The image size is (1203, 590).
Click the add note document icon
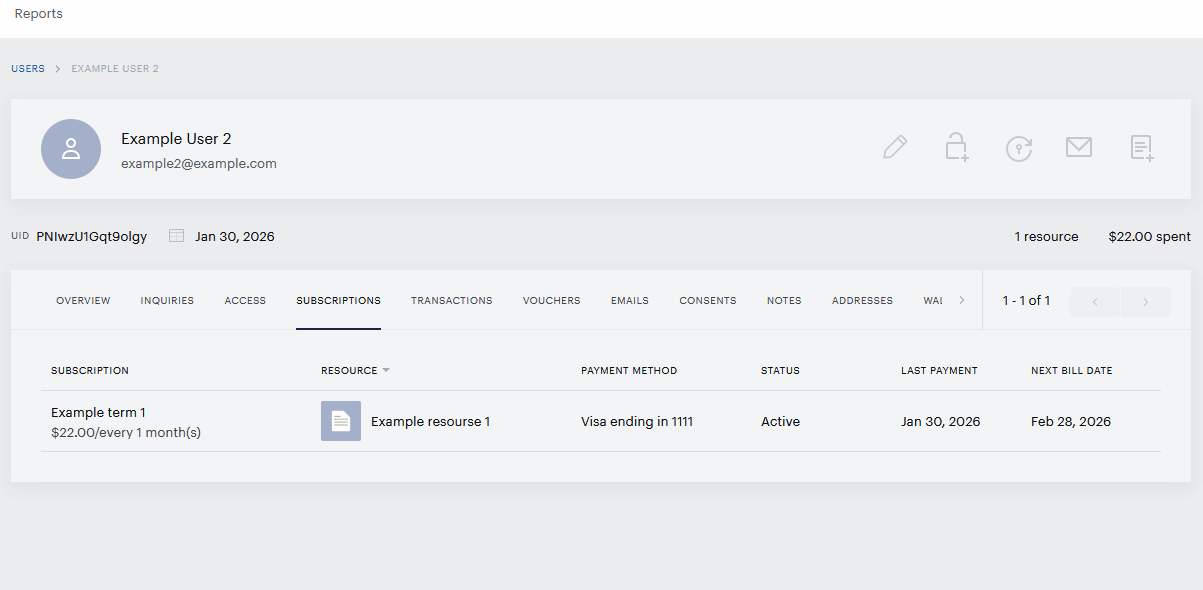coord(1142,148)
